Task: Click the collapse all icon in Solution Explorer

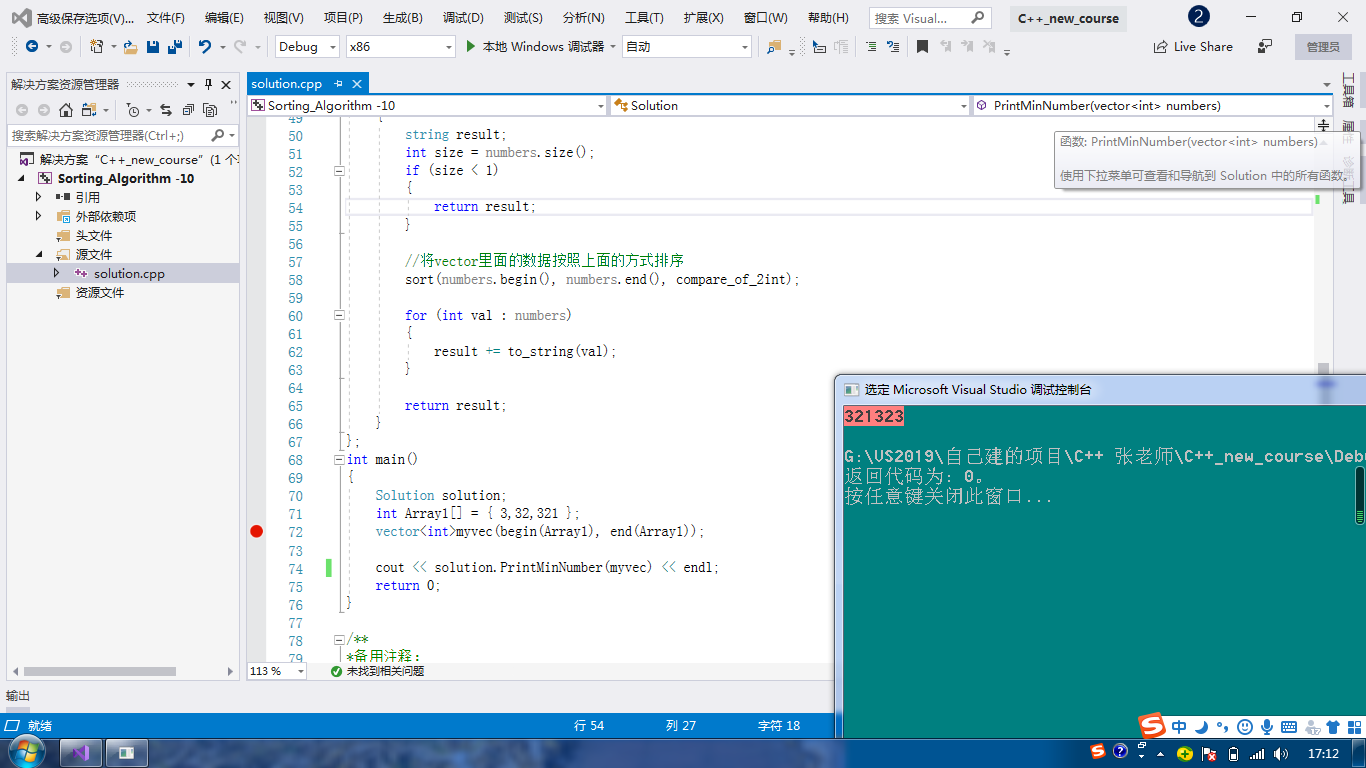Action: 187,110
